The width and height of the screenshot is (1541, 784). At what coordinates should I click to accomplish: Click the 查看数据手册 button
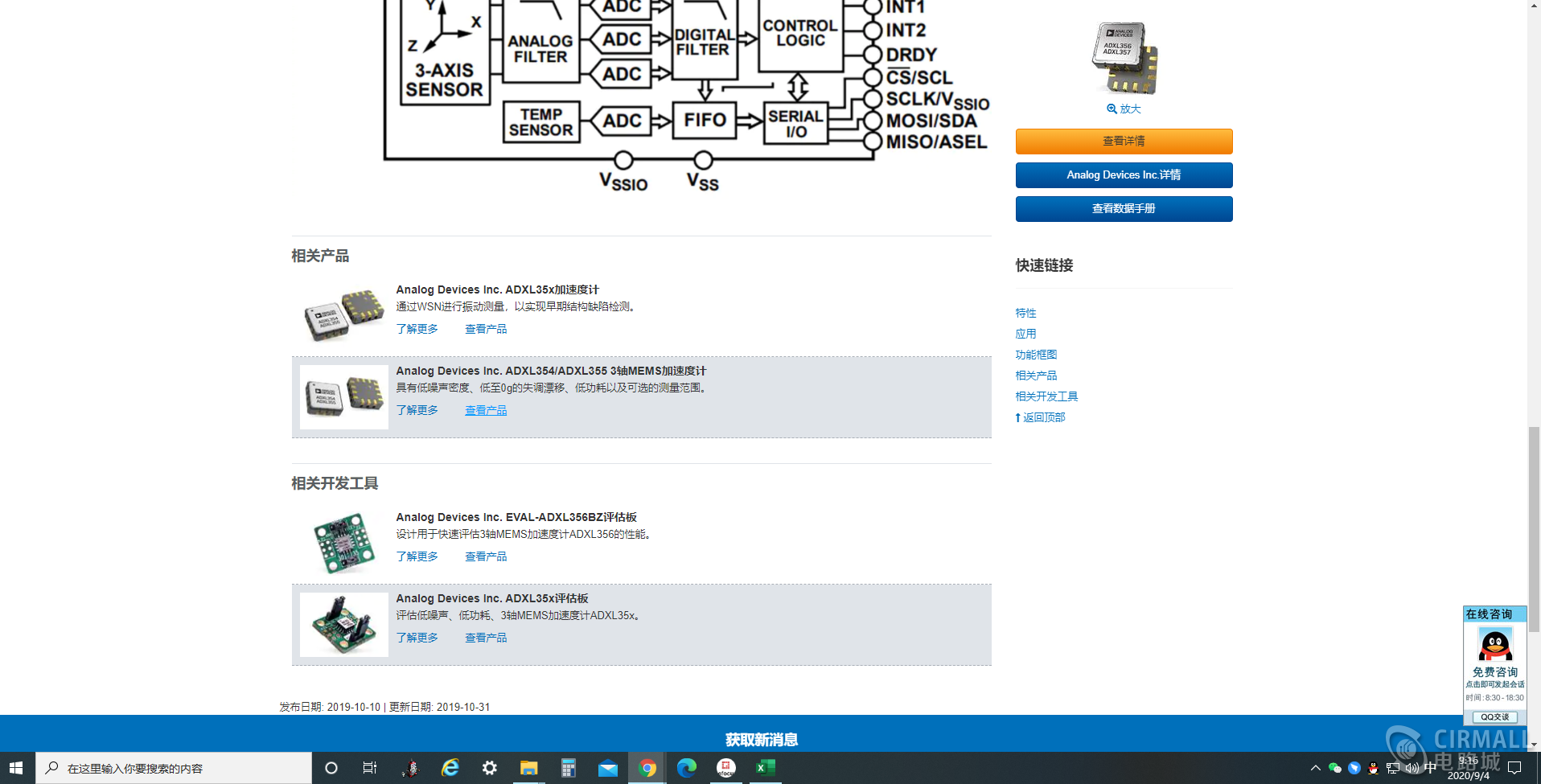point(1124,209)
